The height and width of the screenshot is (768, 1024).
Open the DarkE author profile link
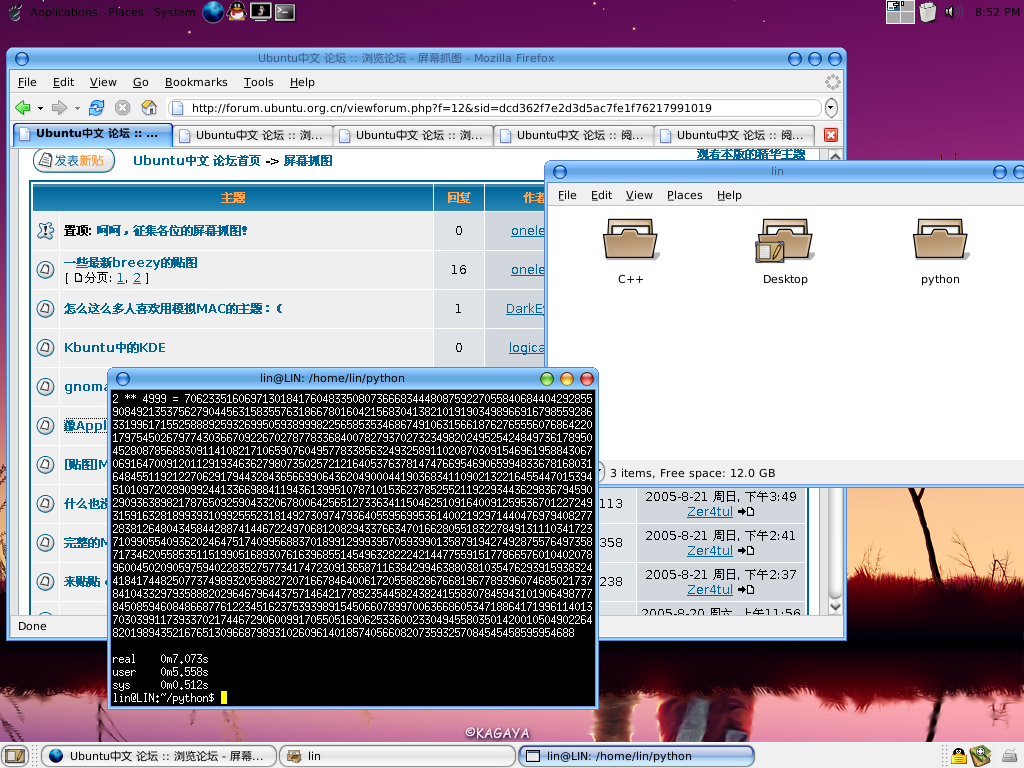click(x=525, y=308)
